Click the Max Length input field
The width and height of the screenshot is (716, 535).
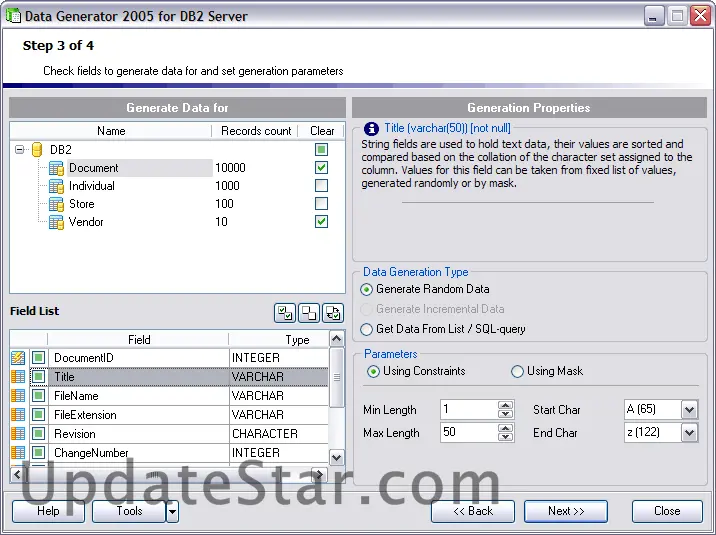tap(469, 432)
